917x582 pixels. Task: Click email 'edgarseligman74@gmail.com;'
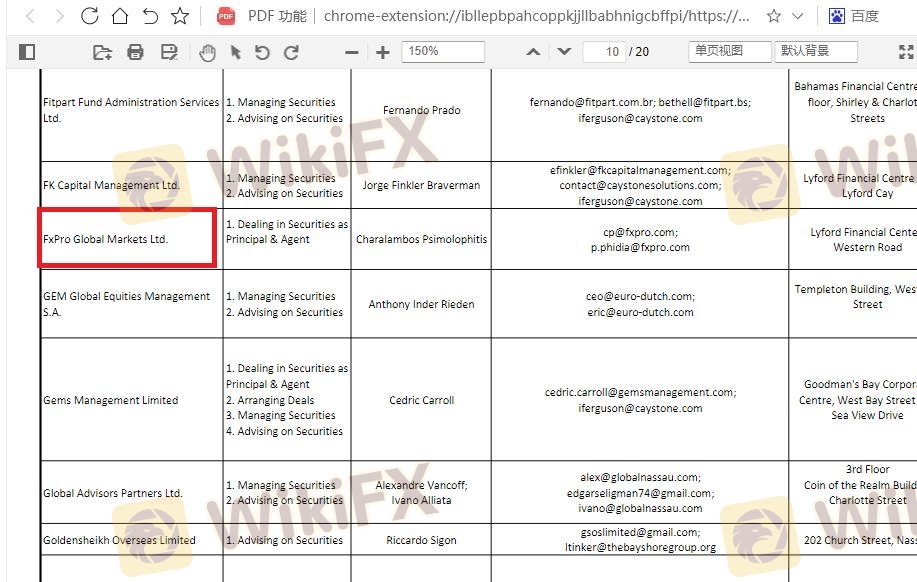[x=640, y=493]
